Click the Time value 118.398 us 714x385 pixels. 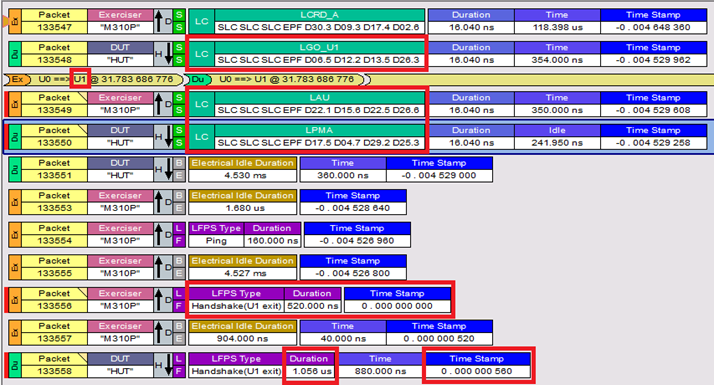point(557,27)
